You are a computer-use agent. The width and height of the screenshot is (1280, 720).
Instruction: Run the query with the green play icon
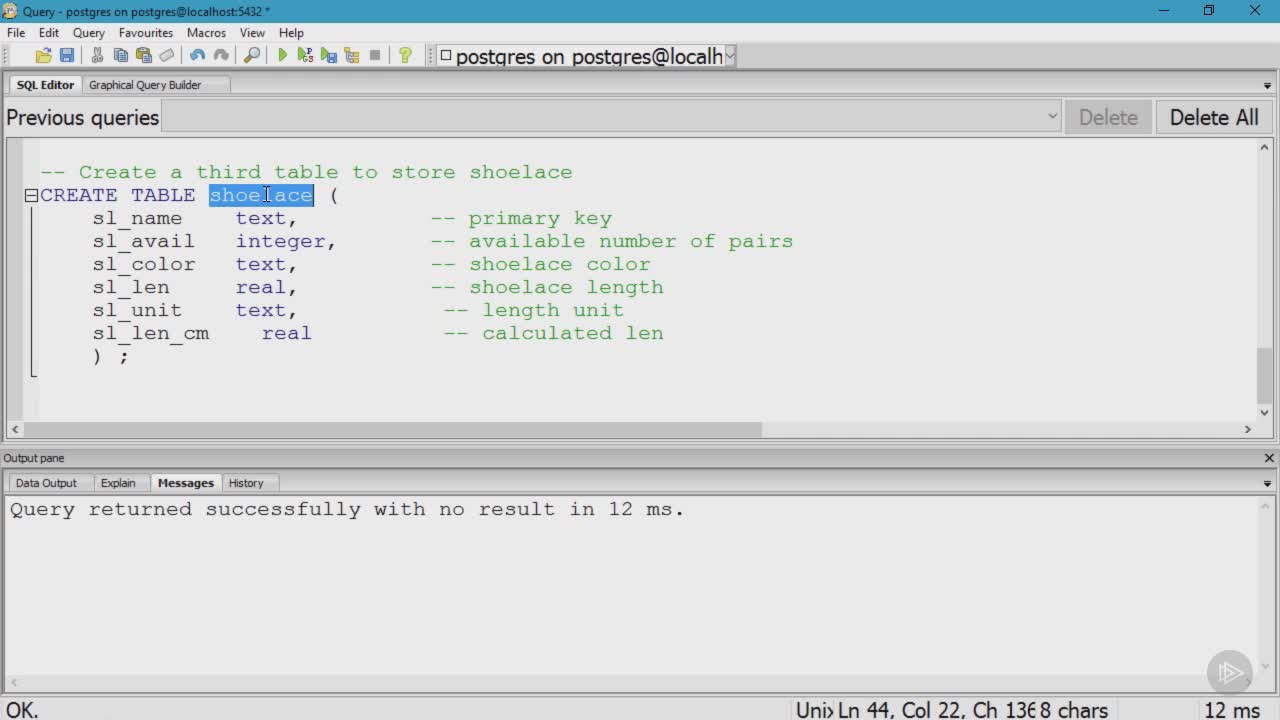coord(283,56)
